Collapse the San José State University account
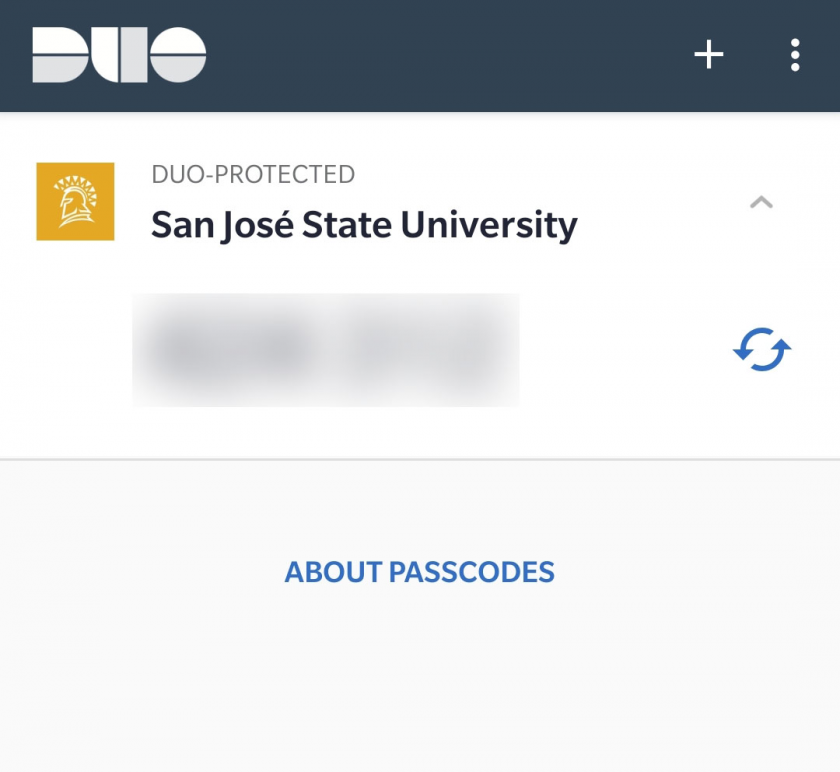840x772 pixels. point(761,202)
